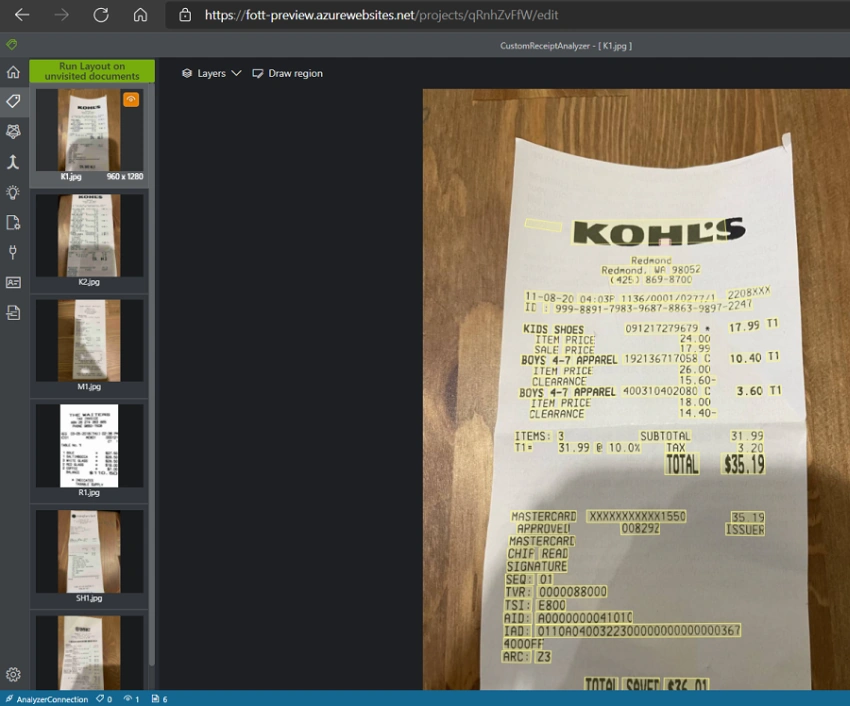Select the Tags editor icon in the sidebar
This screenshot has width=850, height=706.
tap(13, 101)
